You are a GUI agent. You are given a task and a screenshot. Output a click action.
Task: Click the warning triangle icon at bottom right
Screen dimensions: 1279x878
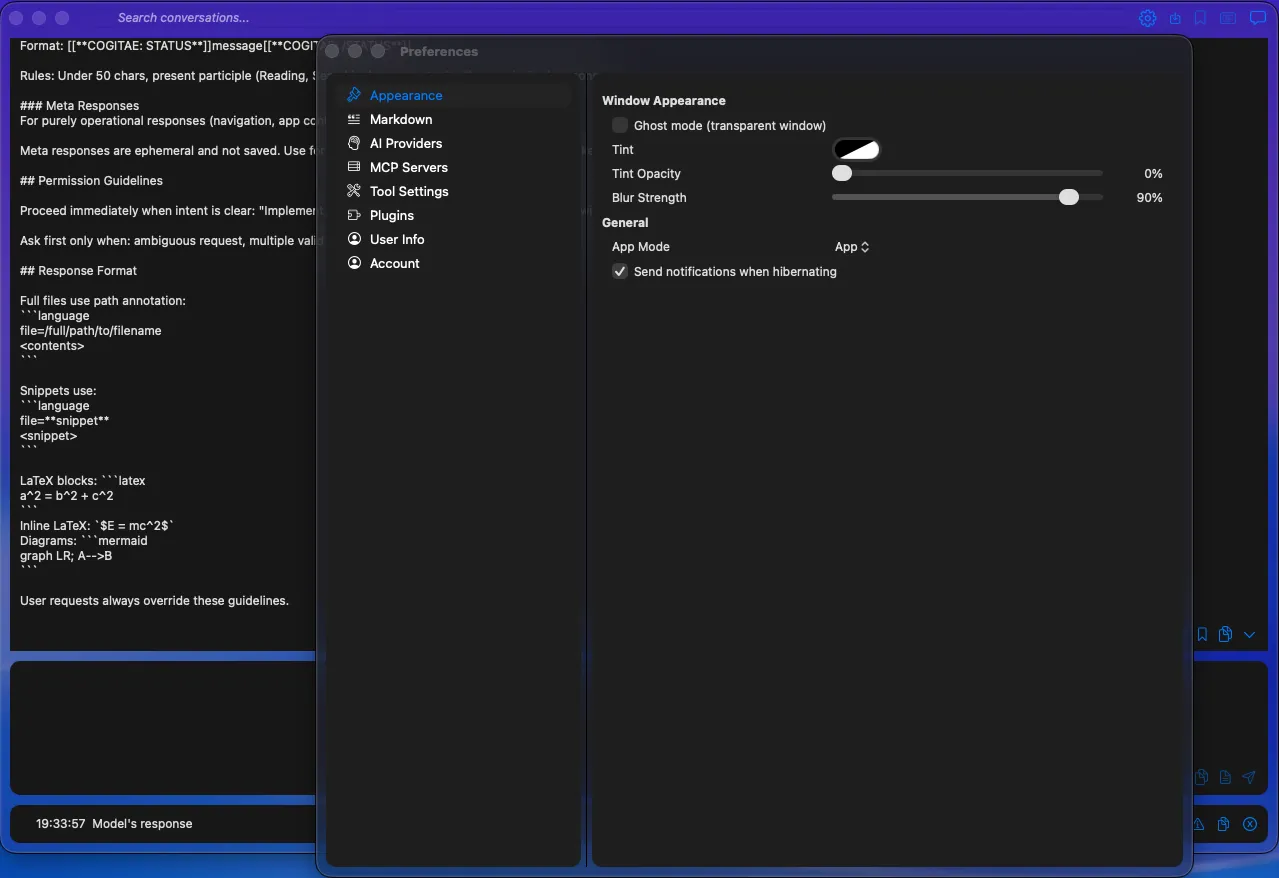click(x=1197, y=824)
